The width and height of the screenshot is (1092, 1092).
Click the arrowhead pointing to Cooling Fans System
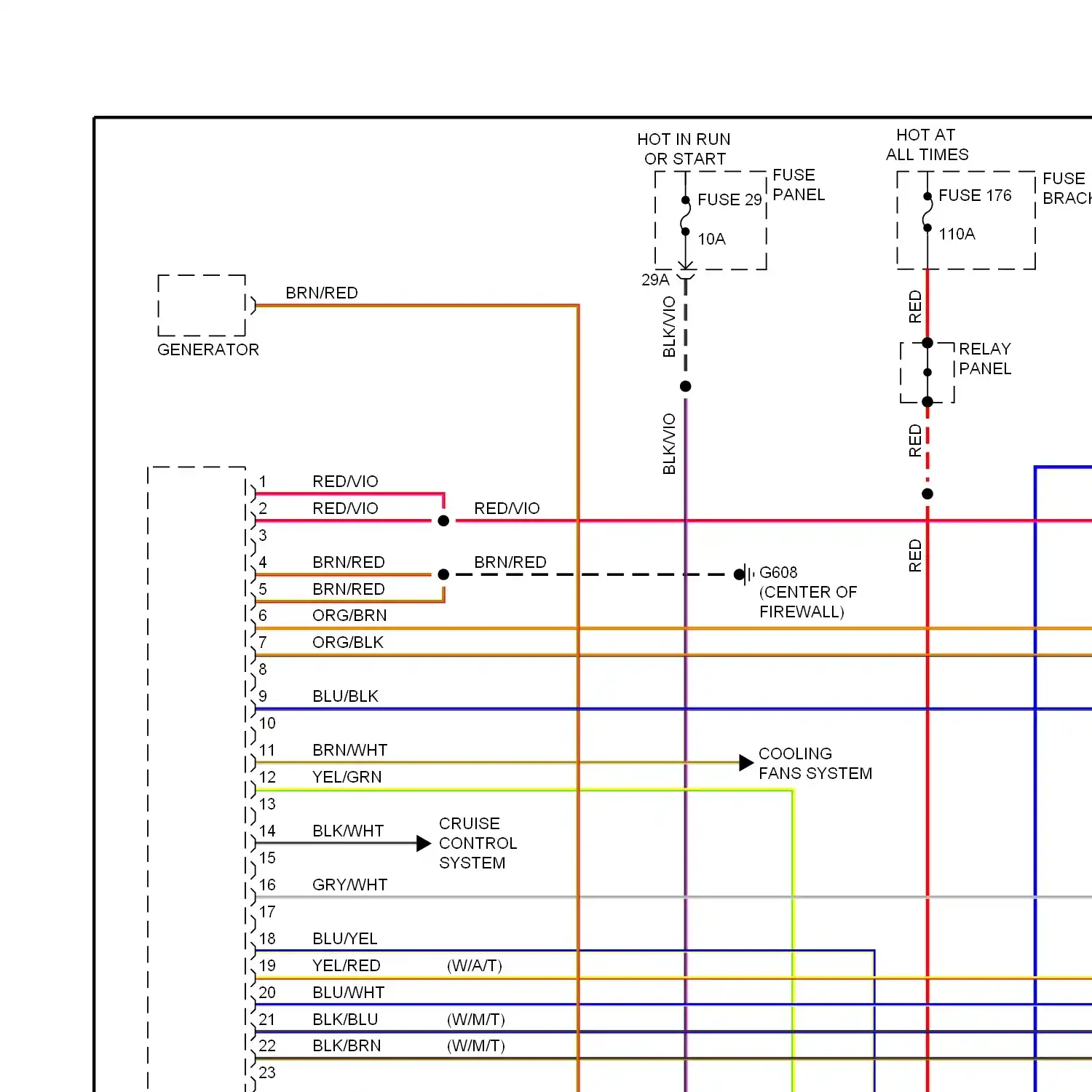click(x=746, y=762)
